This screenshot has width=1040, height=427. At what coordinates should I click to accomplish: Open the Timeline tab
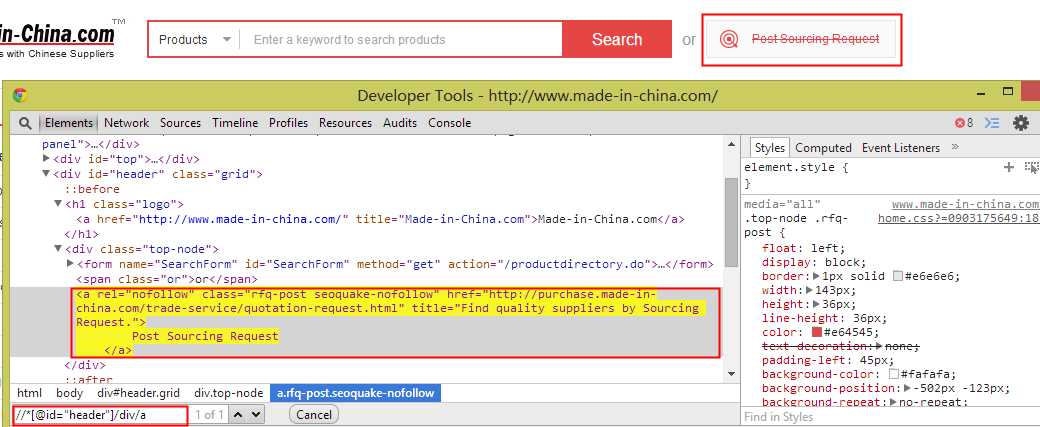(x=235, y=123)
